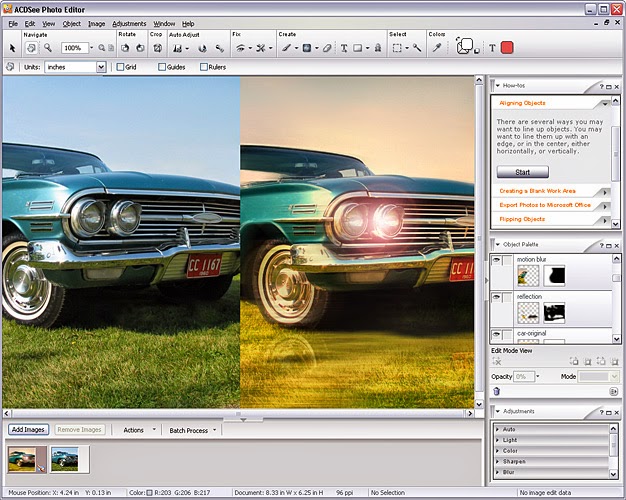
Task: Turn on the Guides checkbox
Action: click(161, 67)
